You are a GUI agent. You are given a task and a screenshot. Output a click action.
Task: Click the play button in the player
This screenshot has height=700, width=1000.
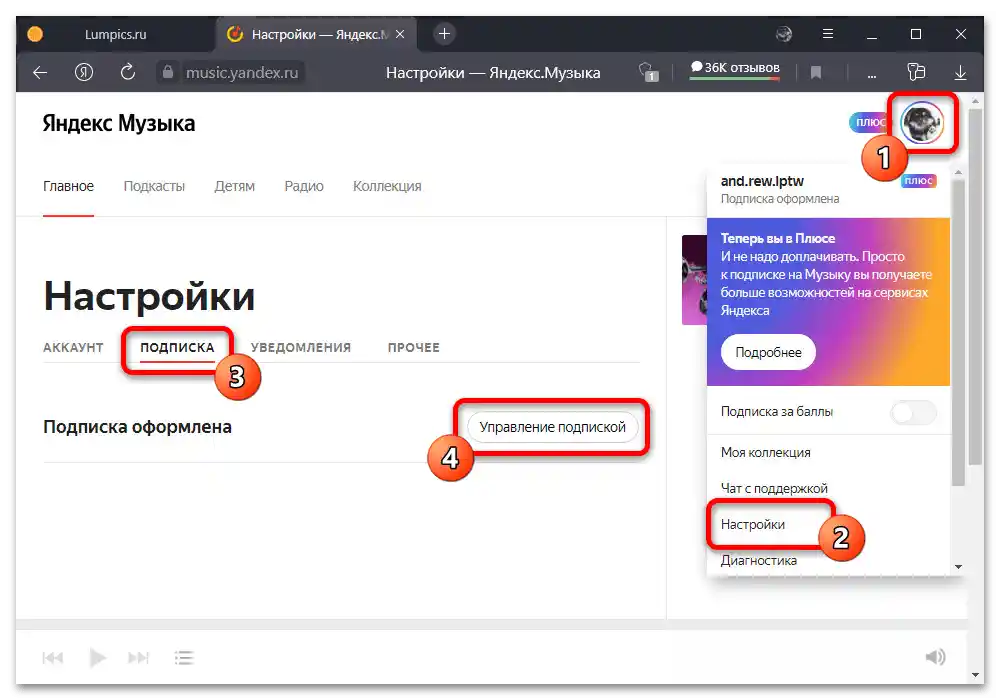point(97,657)
